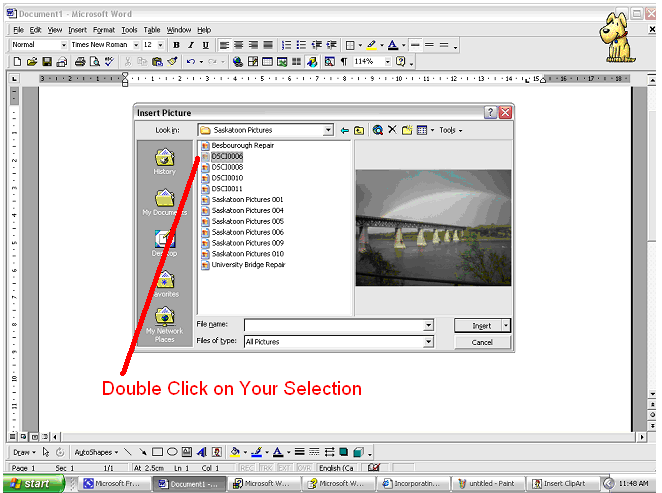Apply the Highlight color marker

[372, 45]
